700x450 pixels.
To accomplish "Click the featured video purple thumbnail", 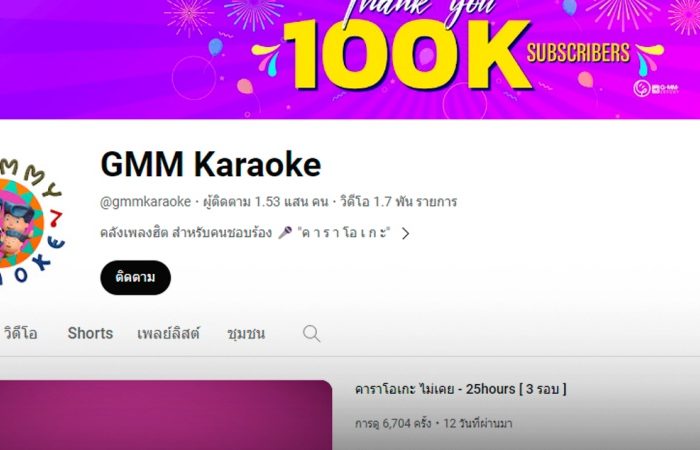I will pyautogui.click(x=166, y=415).
